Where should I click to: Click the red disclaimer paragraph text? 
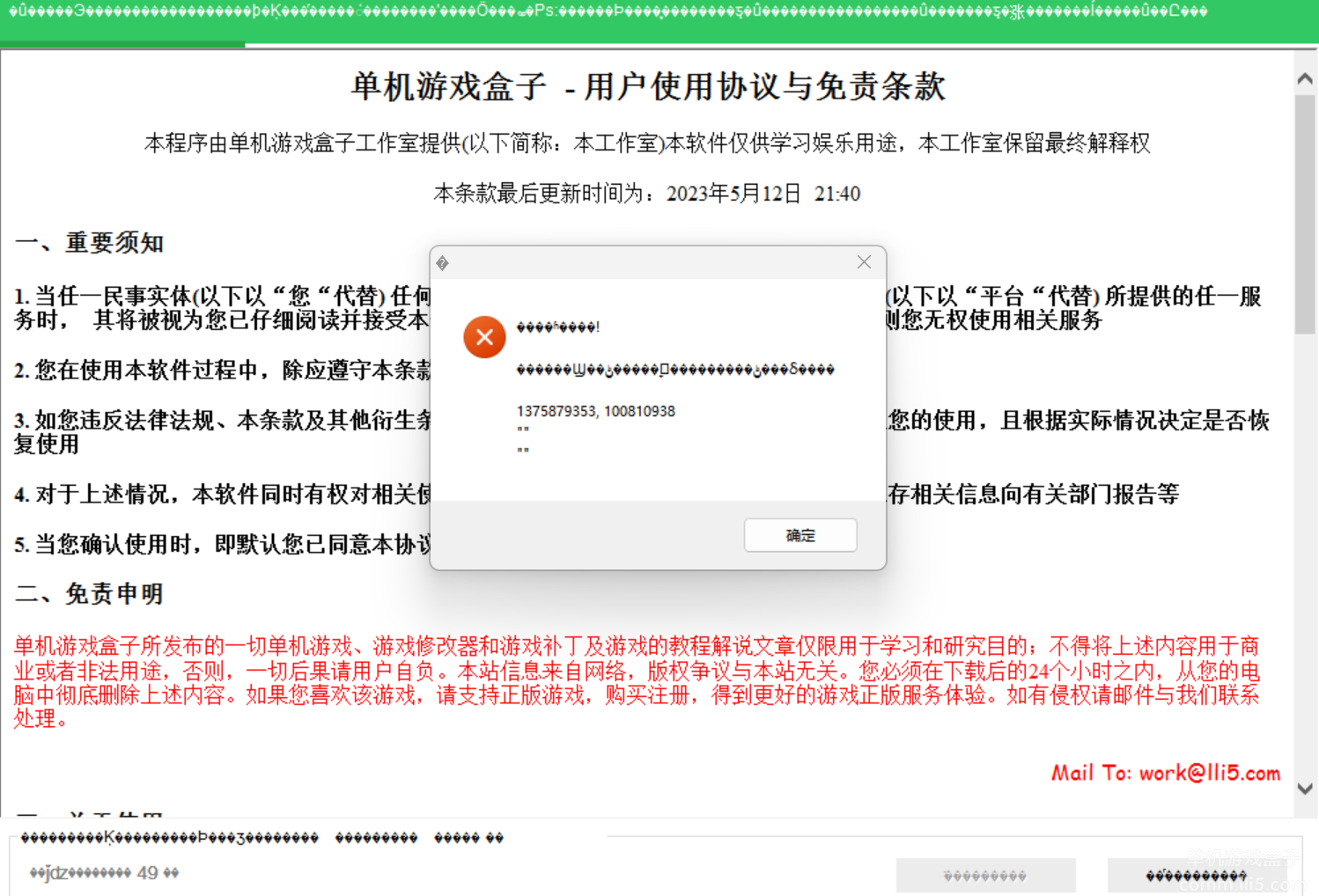pos(637,682)
